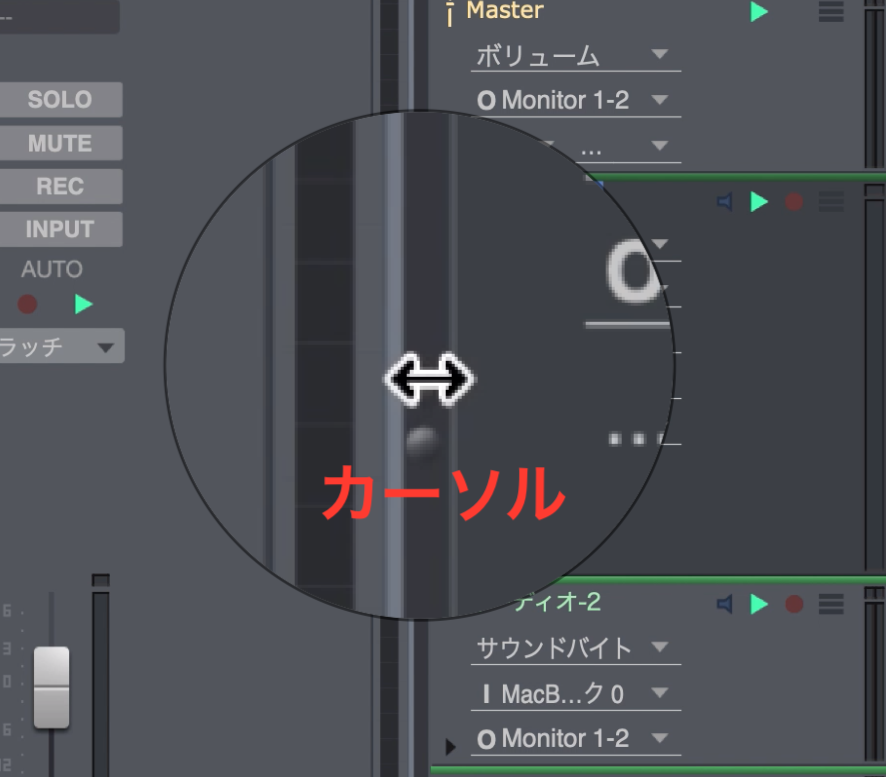Screen dimensions: 886x777
Task: Open the MacB...ク 0 input menu
Action: point(575,694)
